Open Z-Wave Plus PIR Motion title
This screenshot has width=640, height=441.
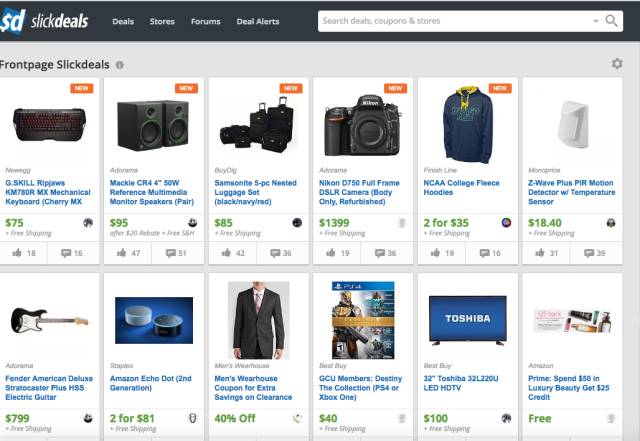coord(571,192)
